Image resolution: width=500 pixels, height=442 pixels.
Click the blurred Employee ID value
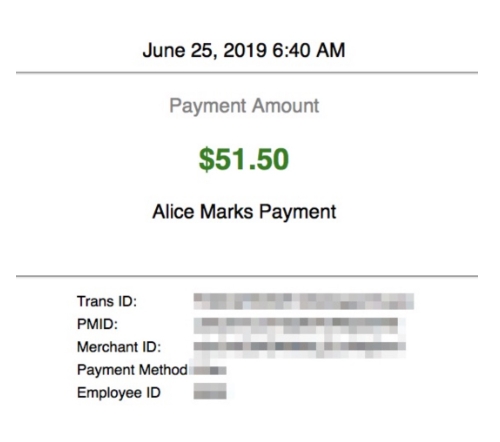pos(210,391)
